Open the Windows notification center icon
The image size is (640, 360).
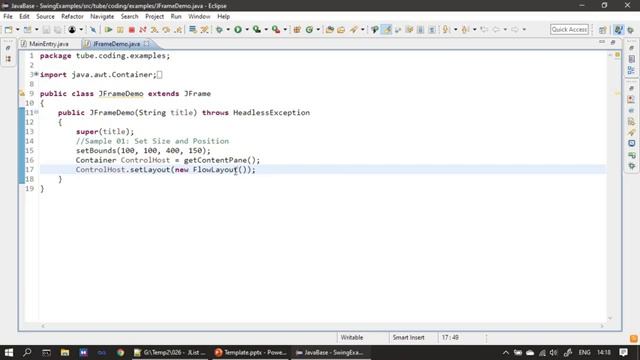pyautogui.click(x=623, y=352)
